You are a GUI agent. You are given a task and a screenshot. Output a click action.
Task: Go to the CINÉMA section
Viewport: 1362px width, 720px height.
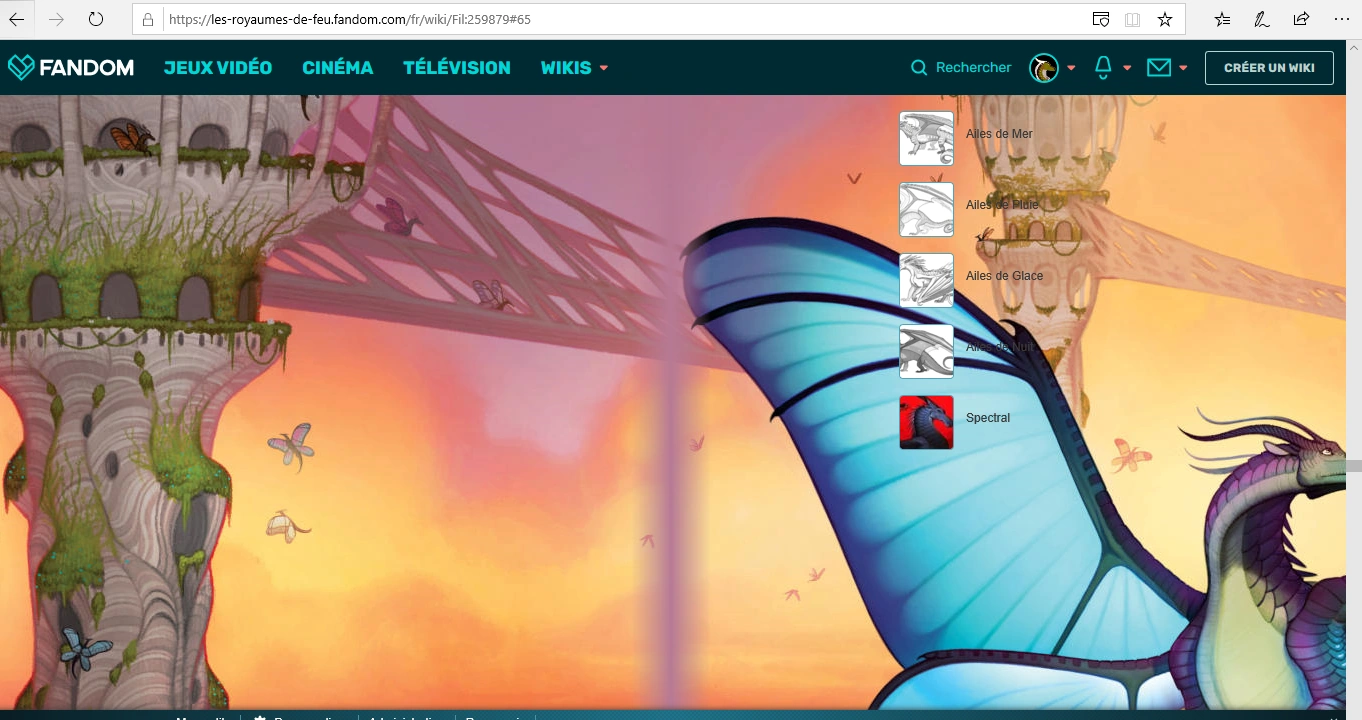coord(337,68)
